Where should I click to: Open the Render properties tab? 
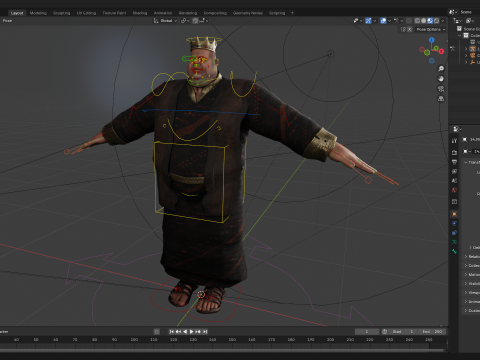(x=454, y=152)
